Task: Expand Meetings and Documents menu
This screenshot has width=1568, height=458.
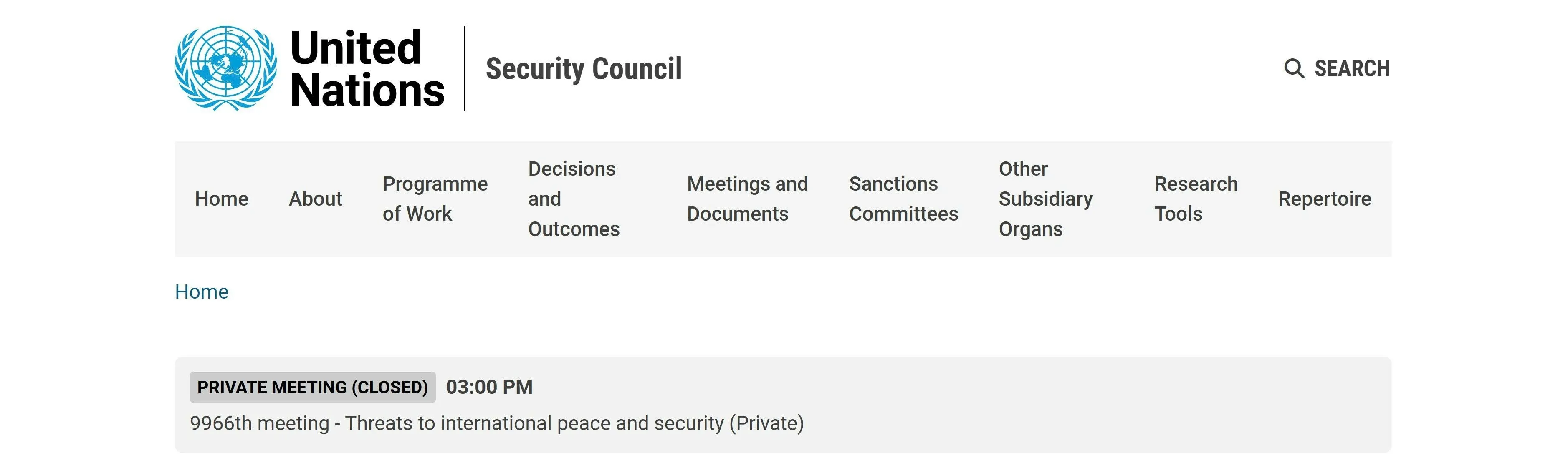Action: coord(748,199)
